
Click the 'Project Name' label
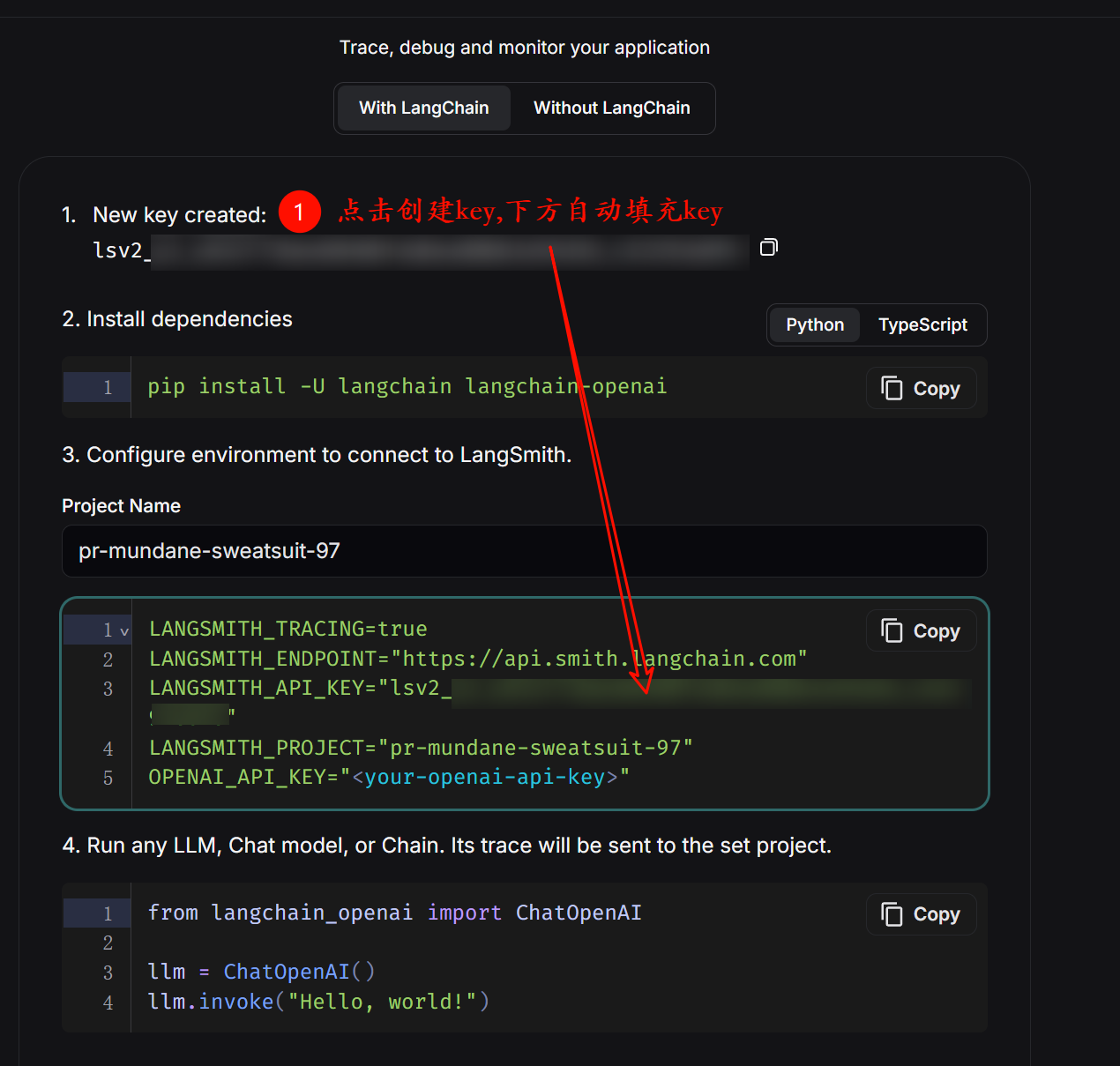click(x=122, y=506)
